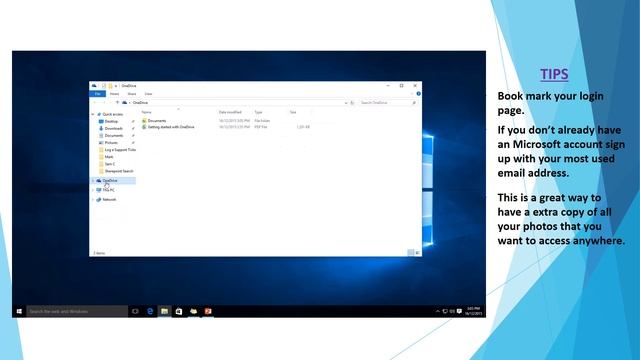Open the Windows Start button
The width and height of the screenshot is (640, 360).
[19, 311]
